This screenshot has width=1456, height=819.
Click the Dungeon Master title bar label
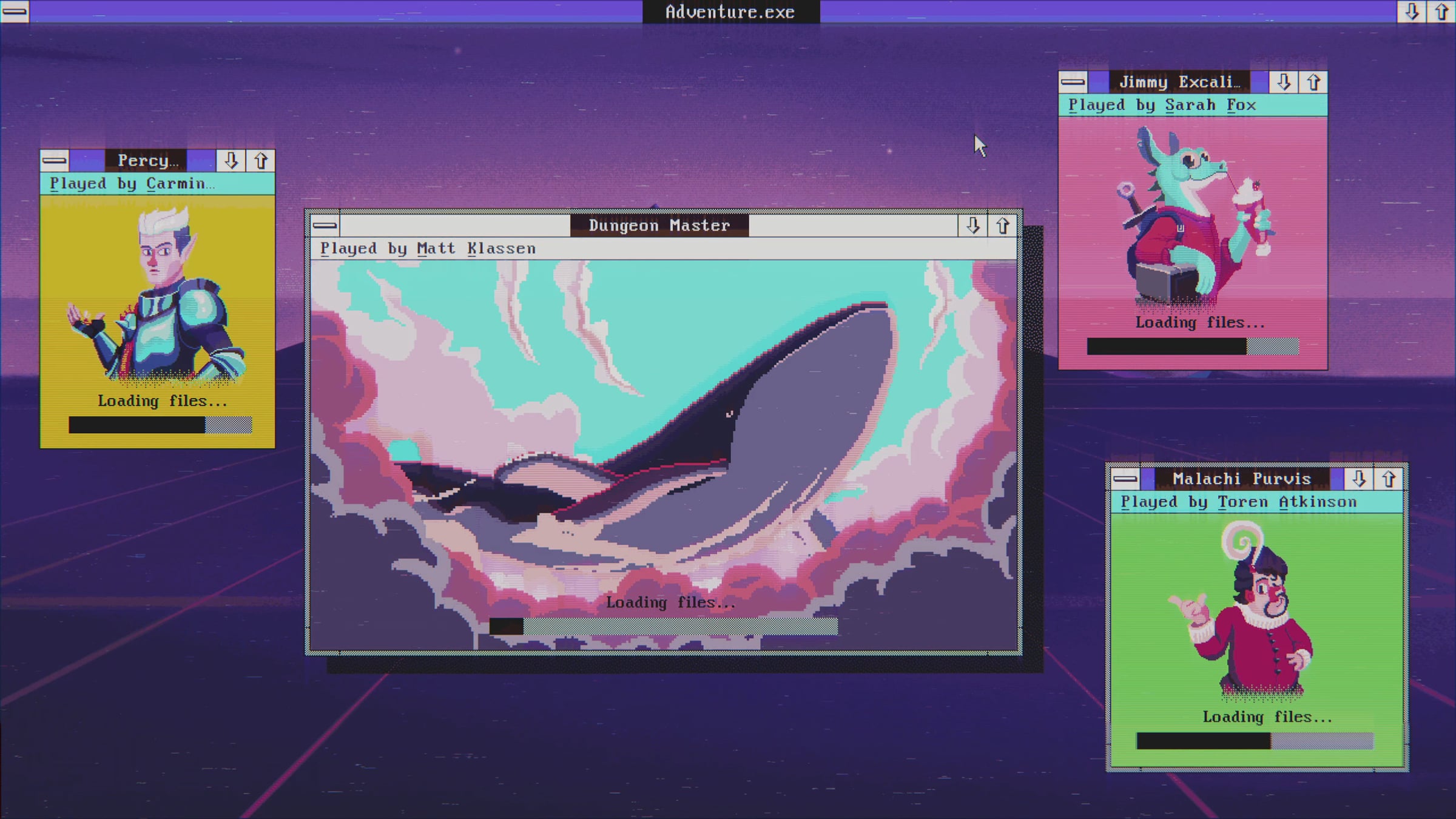click(659, 226)
